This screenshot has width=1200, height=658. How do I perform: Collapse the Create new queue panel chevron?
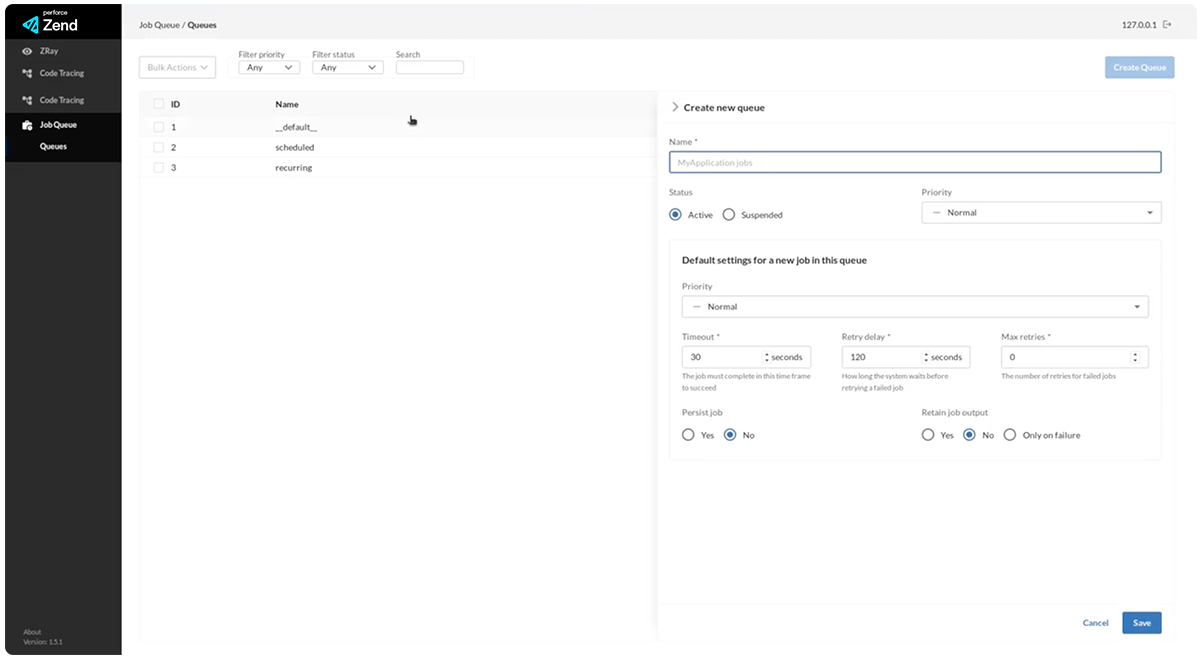675,107
